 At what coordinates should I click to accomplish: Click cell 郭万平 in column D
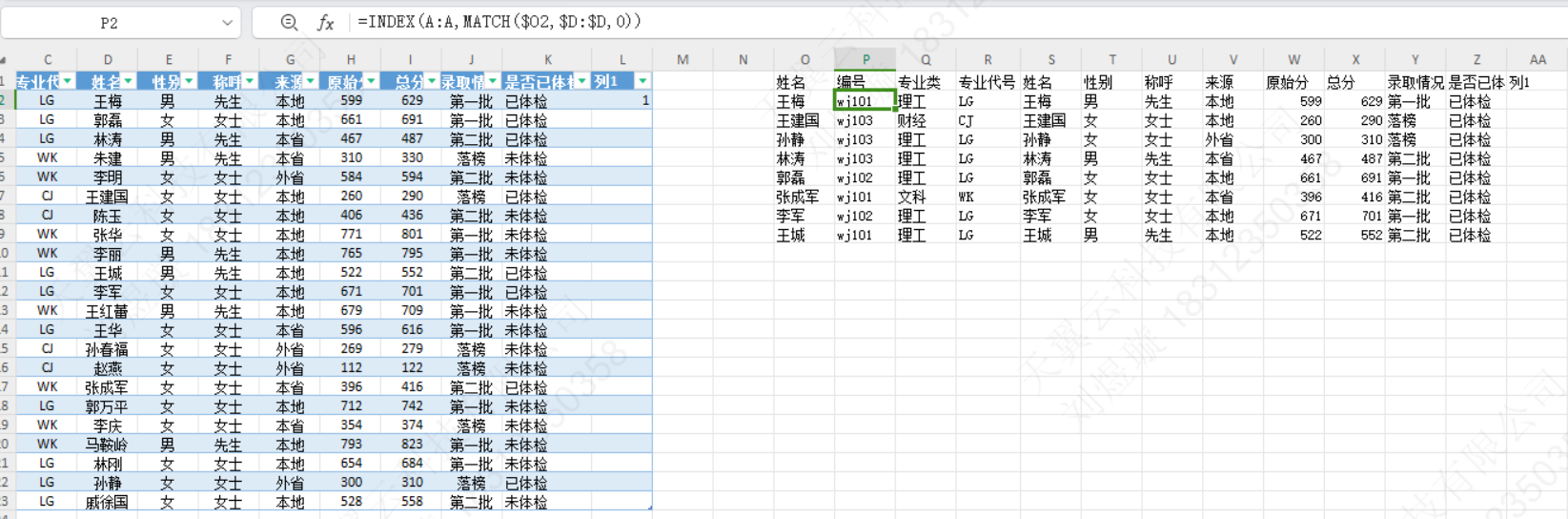(107, 406)
